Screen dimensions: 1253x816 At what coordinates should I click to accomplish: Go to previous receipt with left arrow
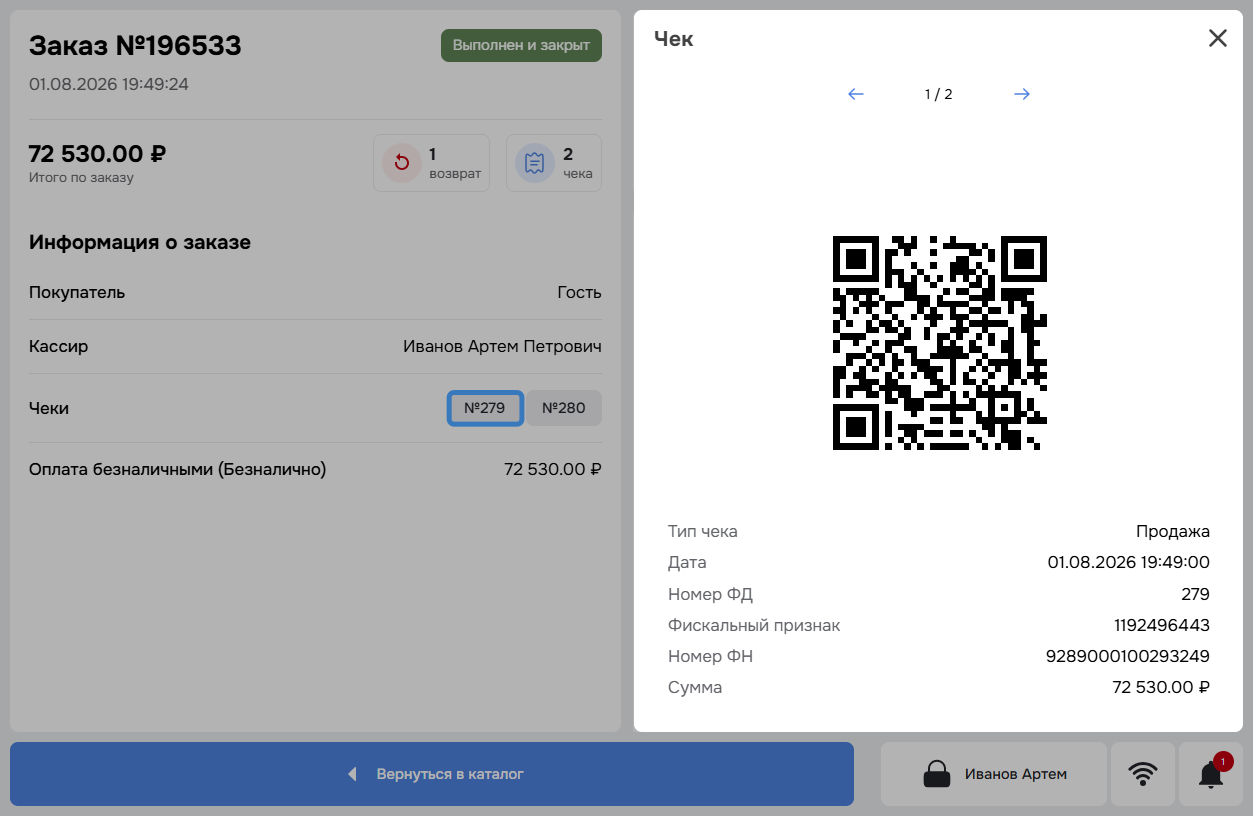[x=856, y=94]
